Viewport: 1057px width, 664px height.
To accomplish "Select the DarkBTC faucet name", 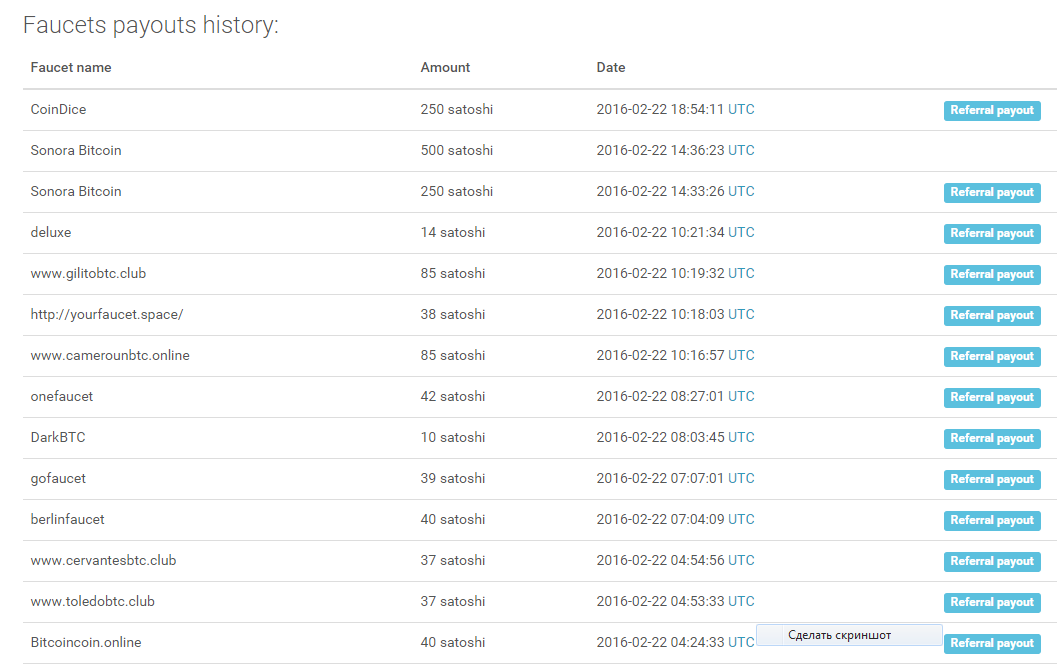I will pyautogui.click(x=58, y=437).
